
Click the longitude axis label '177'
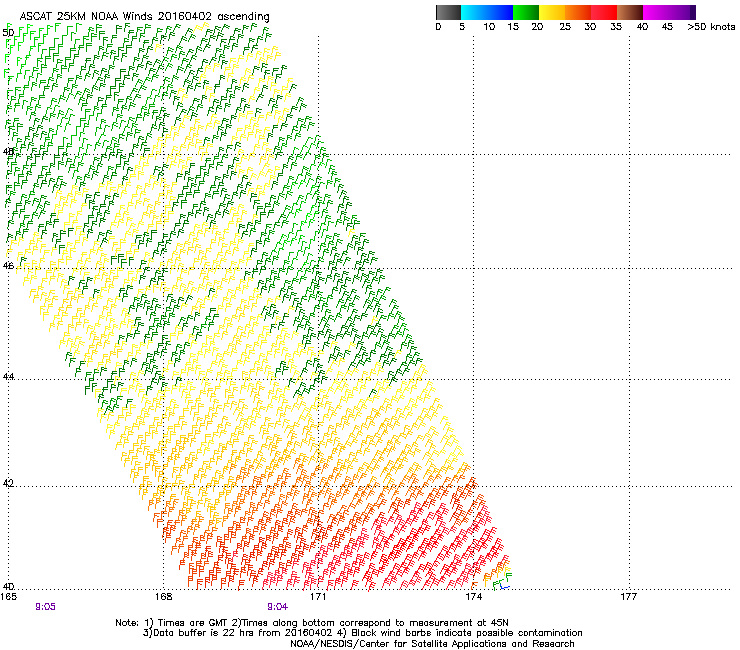629,597
